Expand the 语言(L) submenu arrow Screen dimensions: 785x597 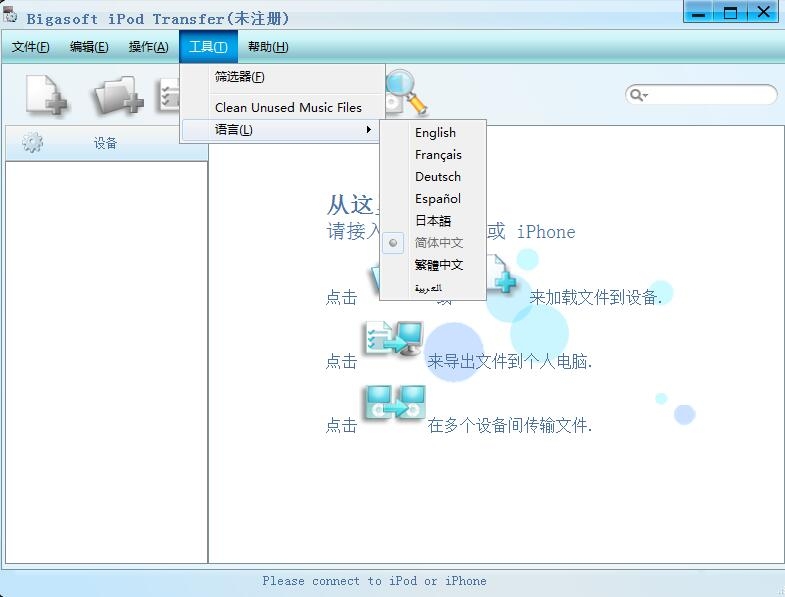tap(368, 130)
